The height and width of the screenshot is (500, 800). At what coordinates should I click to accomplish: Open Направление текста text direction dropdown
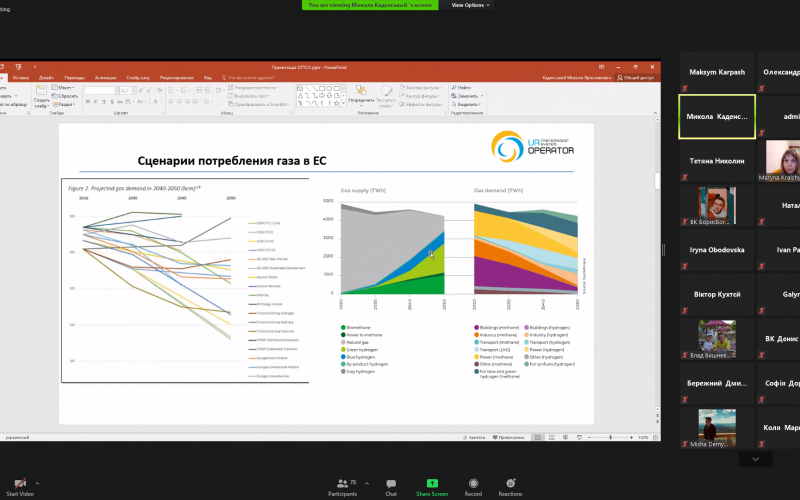252,88
